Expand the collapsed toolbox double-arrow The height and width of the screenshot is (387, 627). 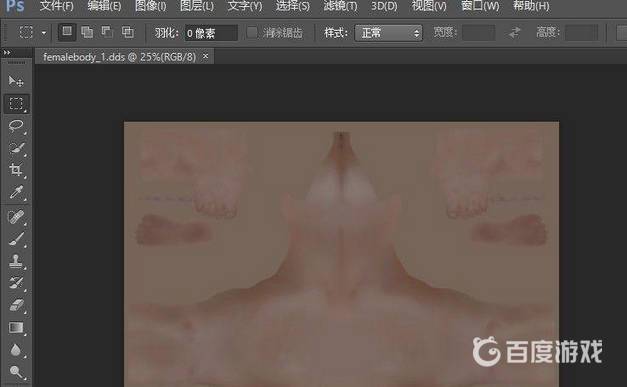[7, 52]
